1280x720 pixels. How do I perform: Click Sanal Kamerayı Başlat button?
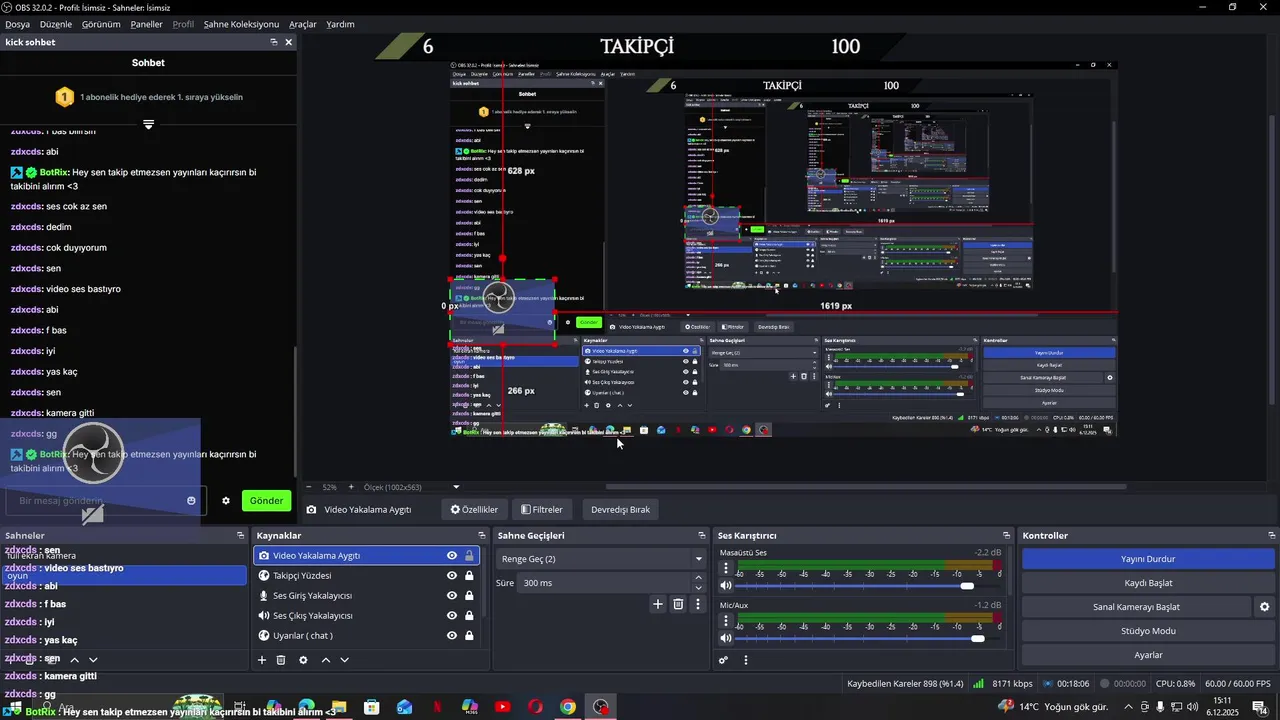click(x=1136, y=607)
